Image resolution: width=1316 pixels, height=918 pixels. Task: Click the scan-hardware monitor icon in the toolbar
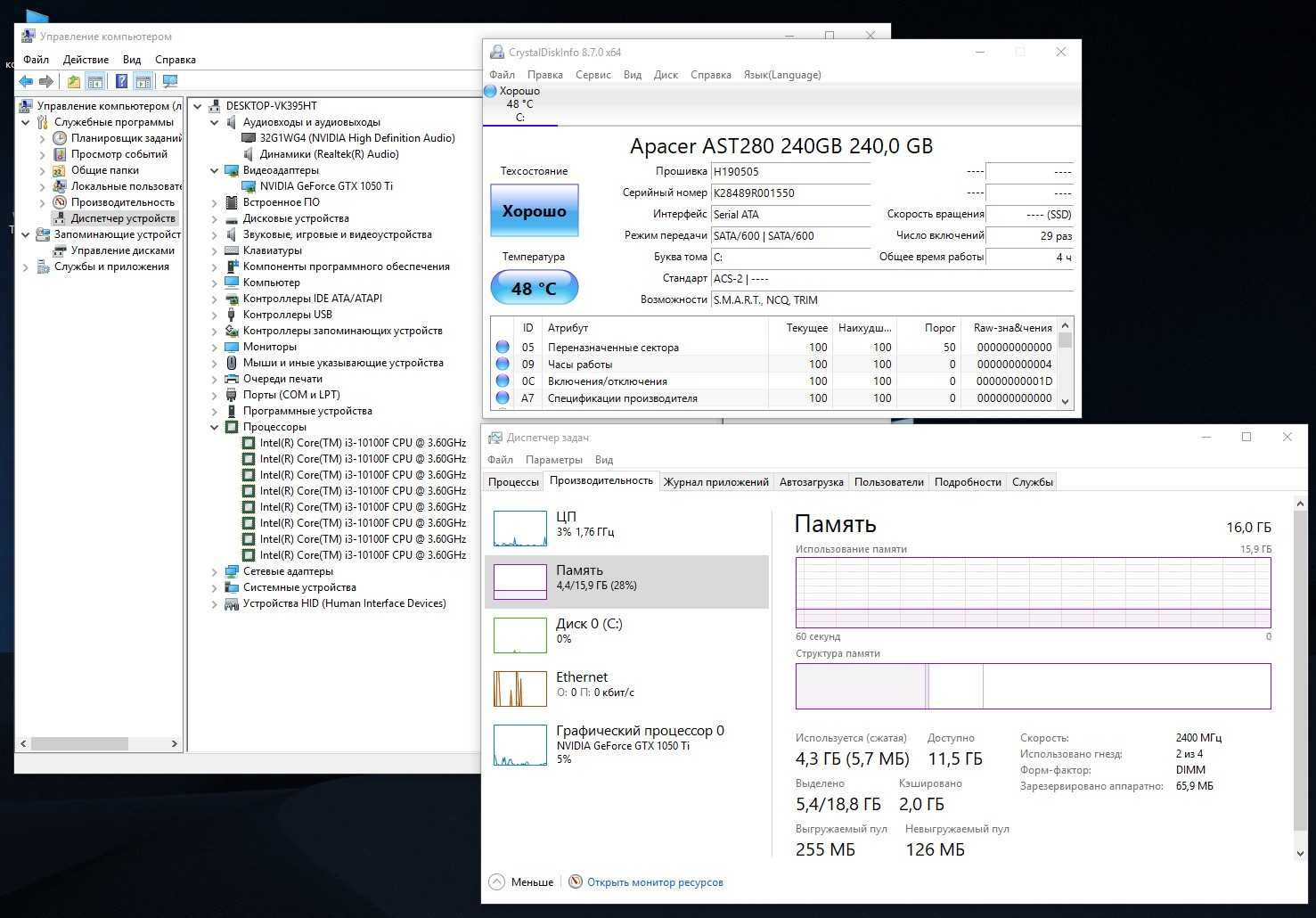coord(169,81)
